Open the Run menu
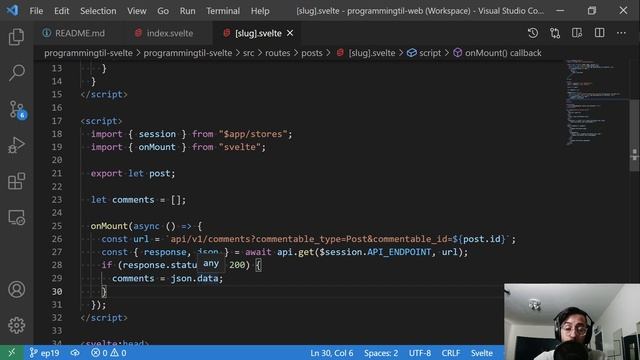 187,11
